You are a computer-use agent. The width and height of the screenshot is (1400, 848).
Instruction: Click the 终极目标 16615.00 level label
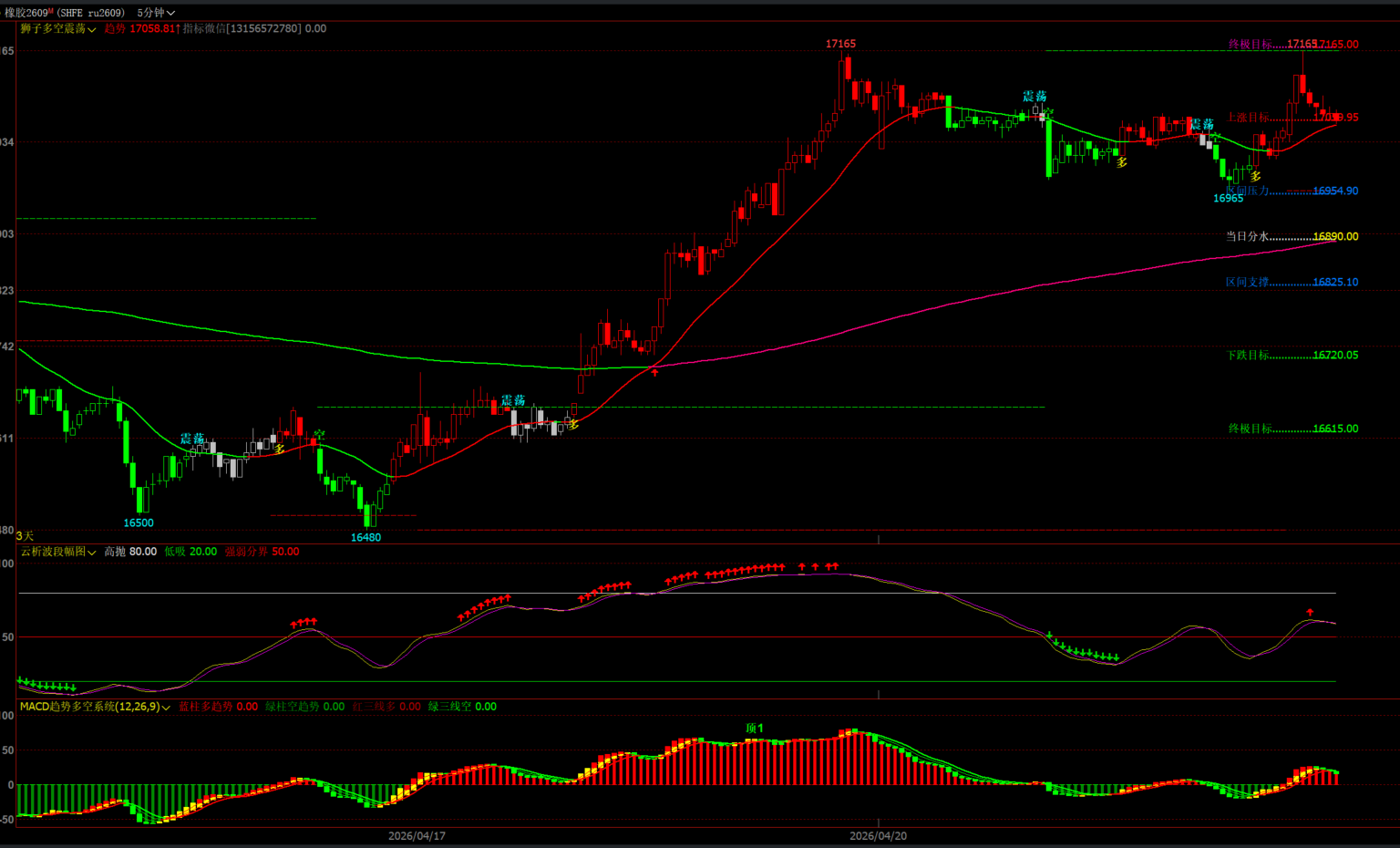tap(1292, 429)
